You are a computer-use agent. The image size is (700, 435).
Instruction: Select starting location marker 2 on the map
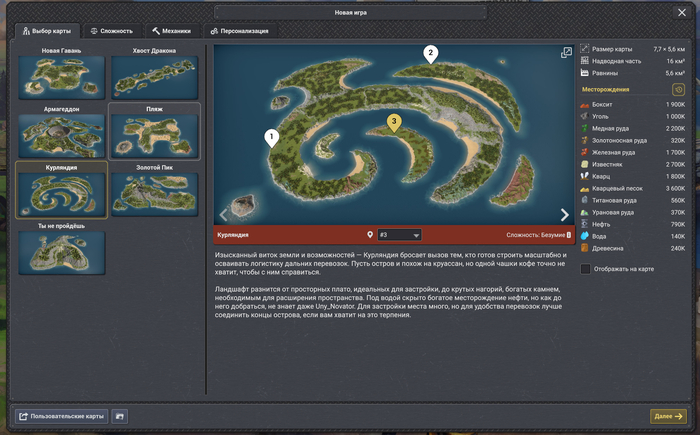coord(430,54)
